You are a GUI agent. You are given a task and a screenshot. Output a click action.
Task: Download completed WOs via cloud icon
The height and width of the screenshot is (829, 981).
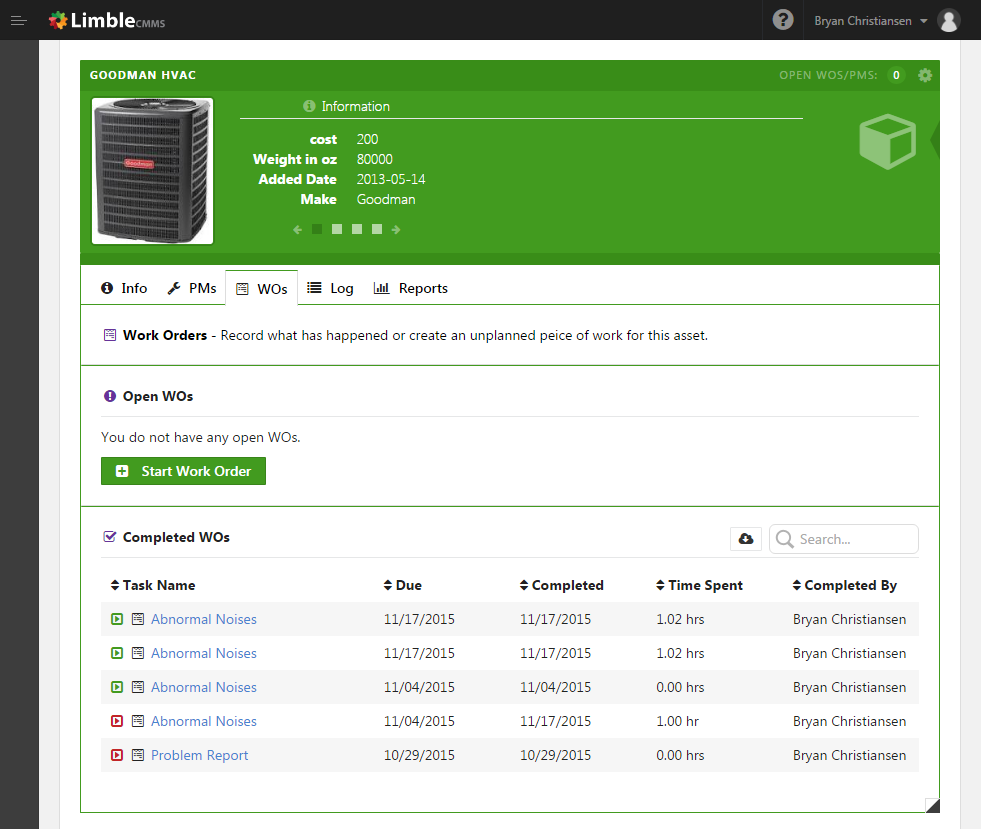point(746,539)
